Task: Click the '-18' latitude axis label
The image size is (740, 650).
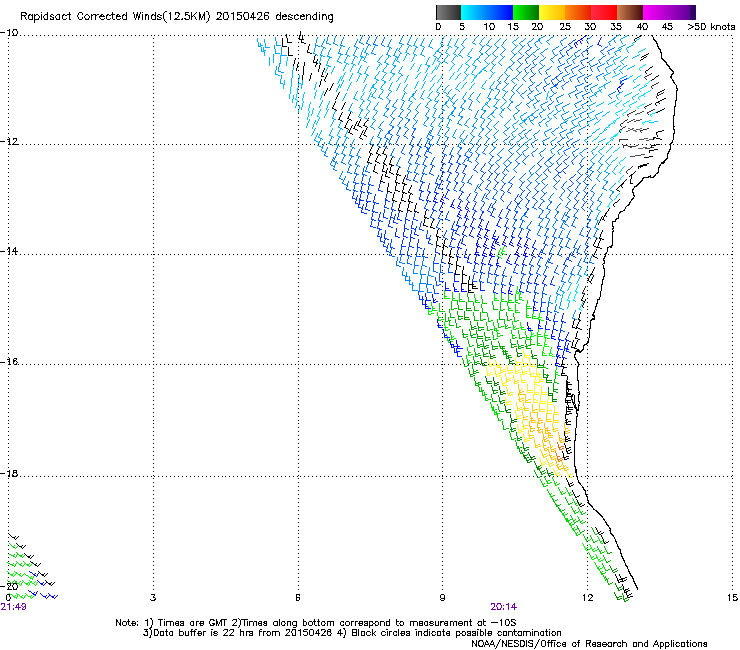Action: 9,473
